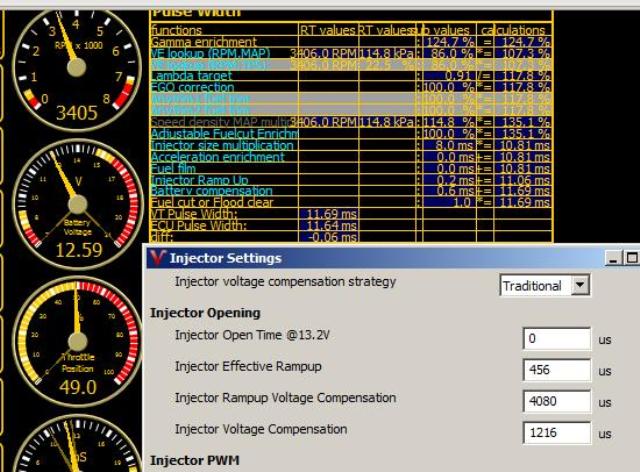Click the Injector Ramp Up 11.06 ms calculation
Viewport: 640px width, 472px height.
[523, 180]
